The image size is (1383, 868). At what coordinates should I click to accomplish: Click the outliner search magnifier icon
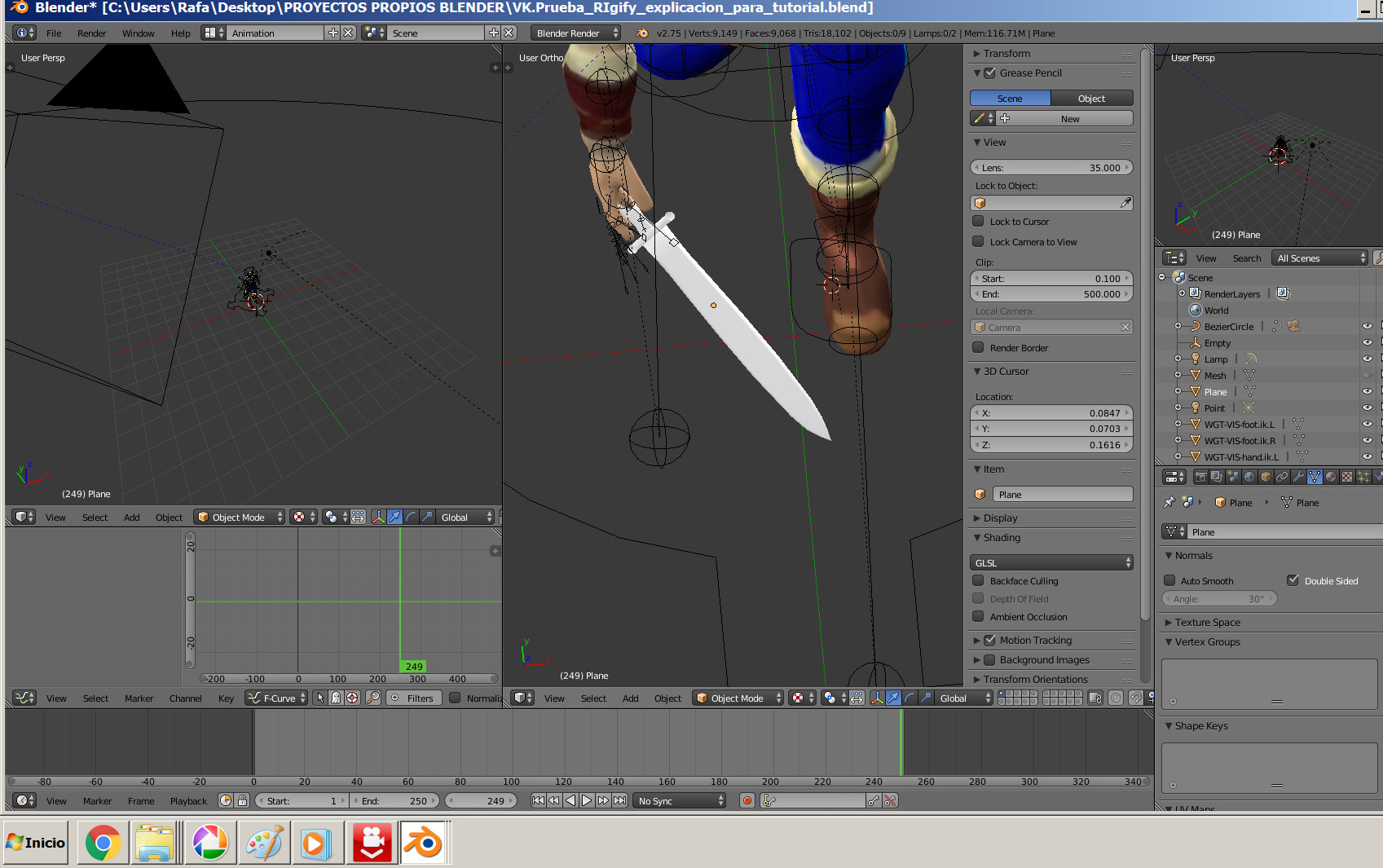point(1377,258)
